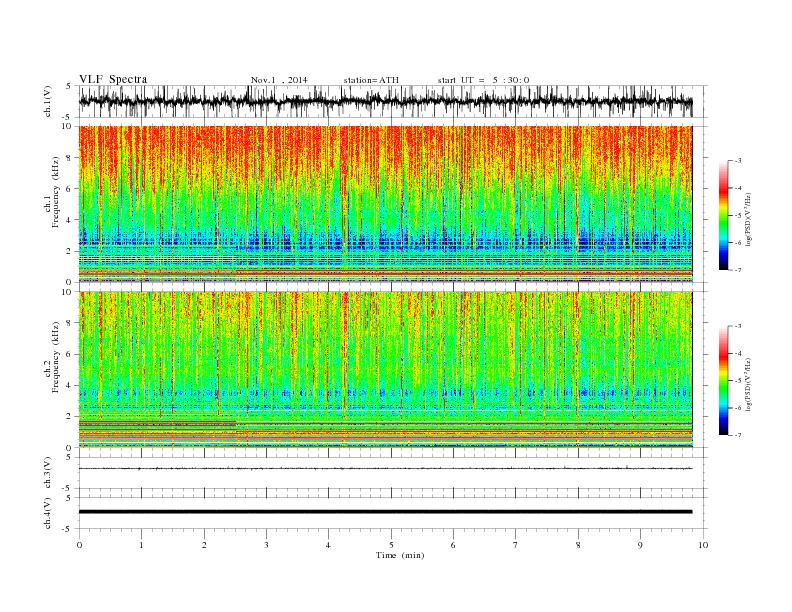Click the ch.1 spectrogram color scale bar
792x612 pixels.
tap(723, 215)
